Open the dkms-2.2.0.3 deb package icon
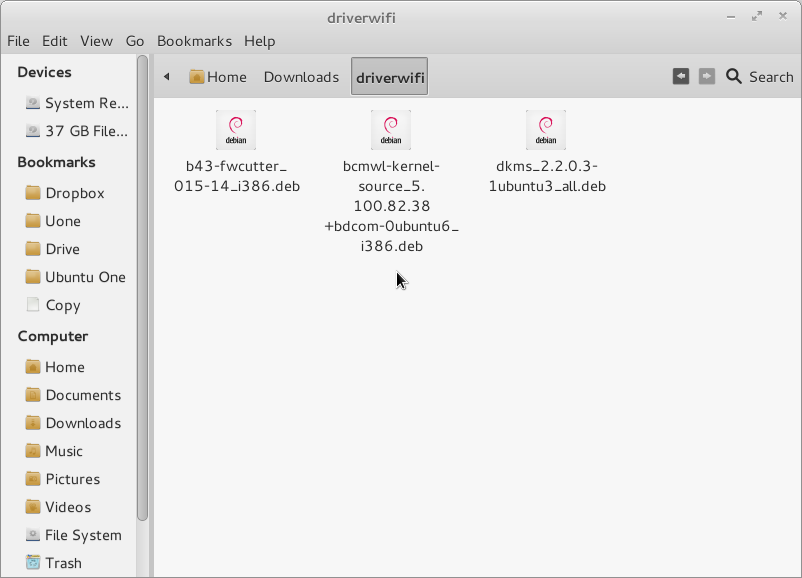Viewport: 802px width, 578px height. point(545,129)
